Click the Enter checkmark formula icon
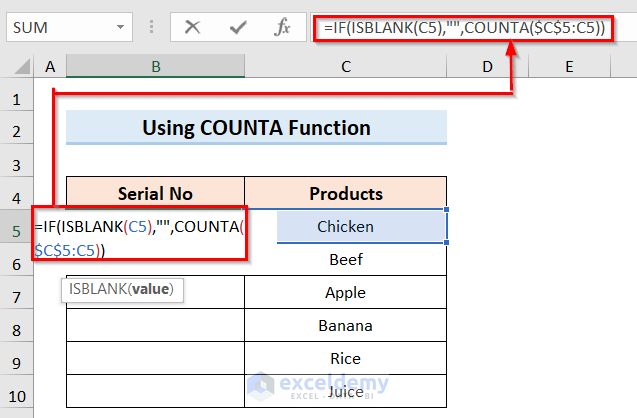The width and height of the screenshot is (637, 418). click(240, 28)
